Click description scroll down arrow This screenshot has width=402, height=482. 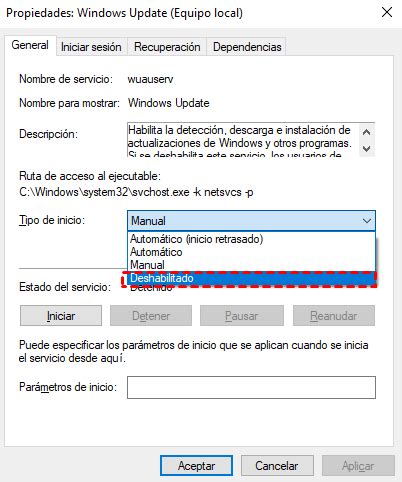[367, 148]
